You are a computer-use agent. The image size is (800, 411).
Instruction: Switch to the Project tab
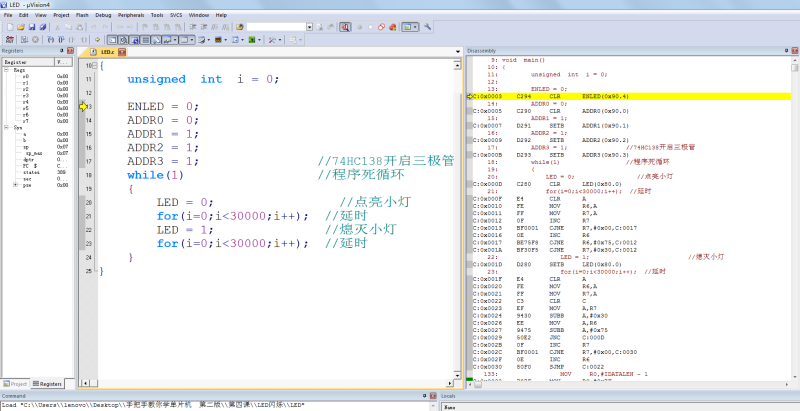tap(16, 383)
